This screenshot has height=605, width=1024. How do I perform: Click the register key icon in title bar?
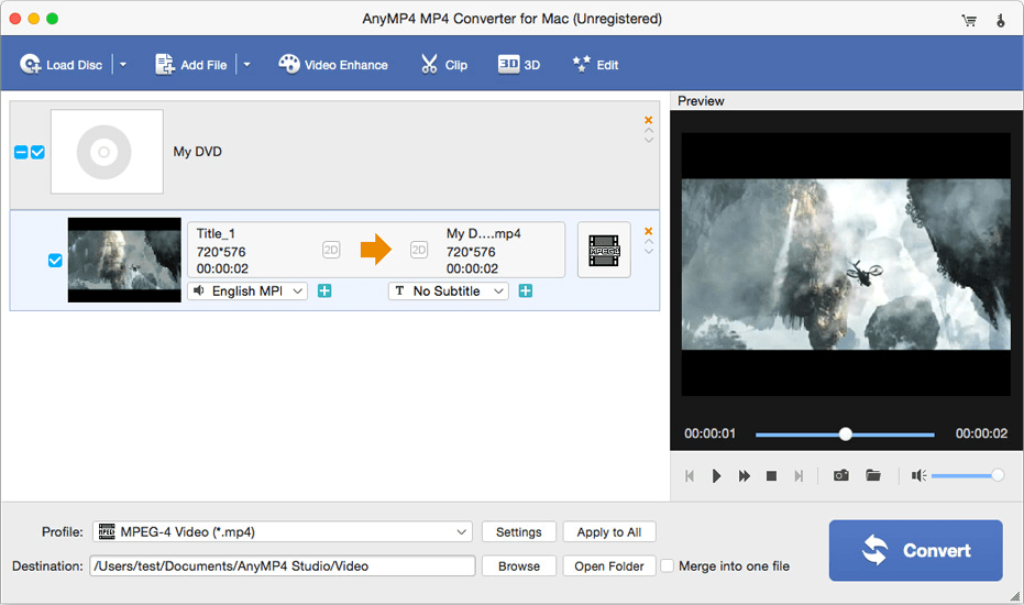(x=1000, y=20)
